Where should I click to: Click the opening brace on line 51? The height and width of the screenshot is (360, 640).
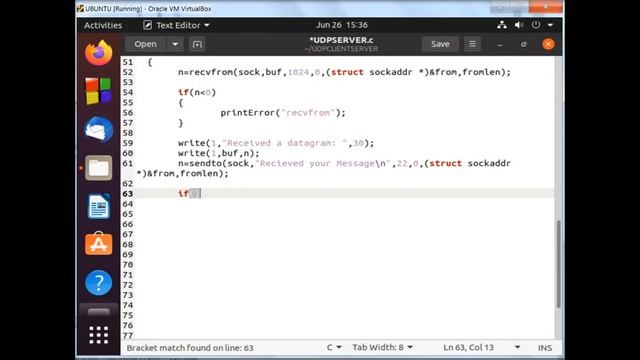pyautogui.click(x=150, y=62)
